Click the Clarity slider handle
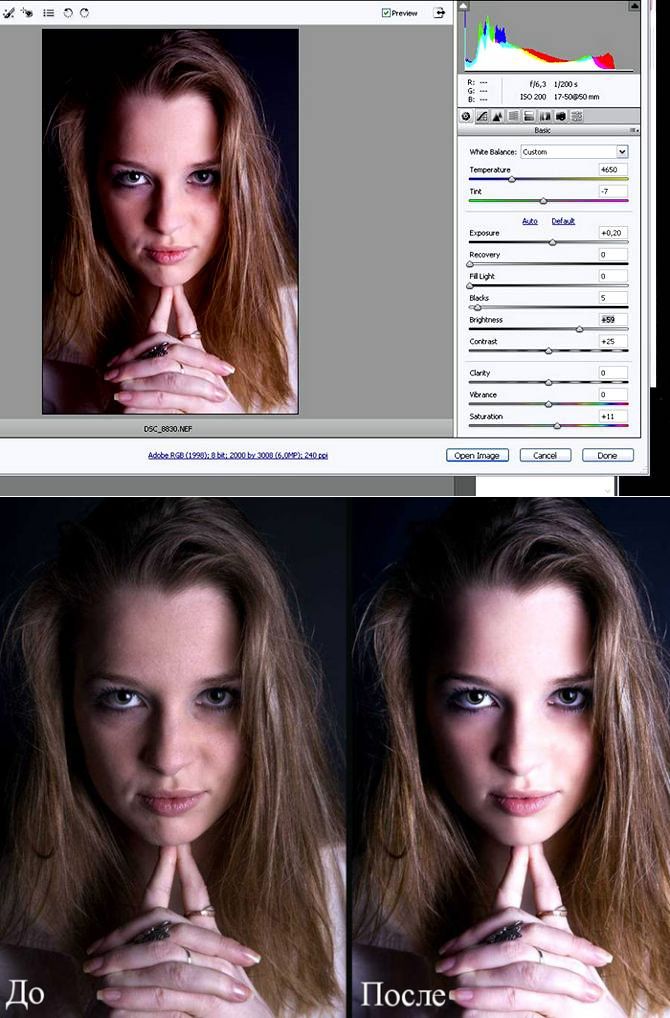This screenshot has width=670, height=1018. [x=549, y=382]
